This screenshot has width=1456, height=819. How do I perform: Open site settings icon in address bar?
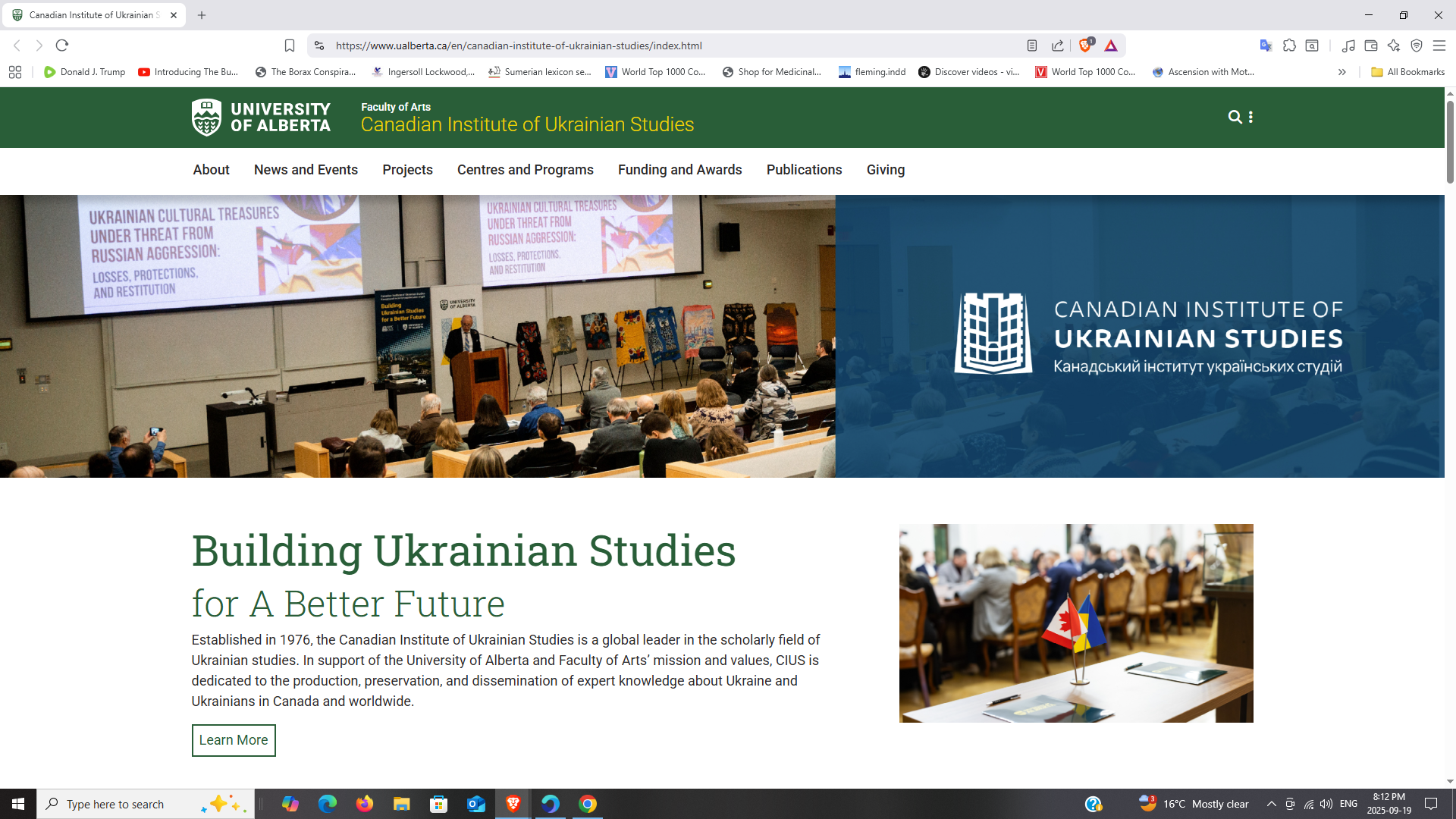coord(319,45)
